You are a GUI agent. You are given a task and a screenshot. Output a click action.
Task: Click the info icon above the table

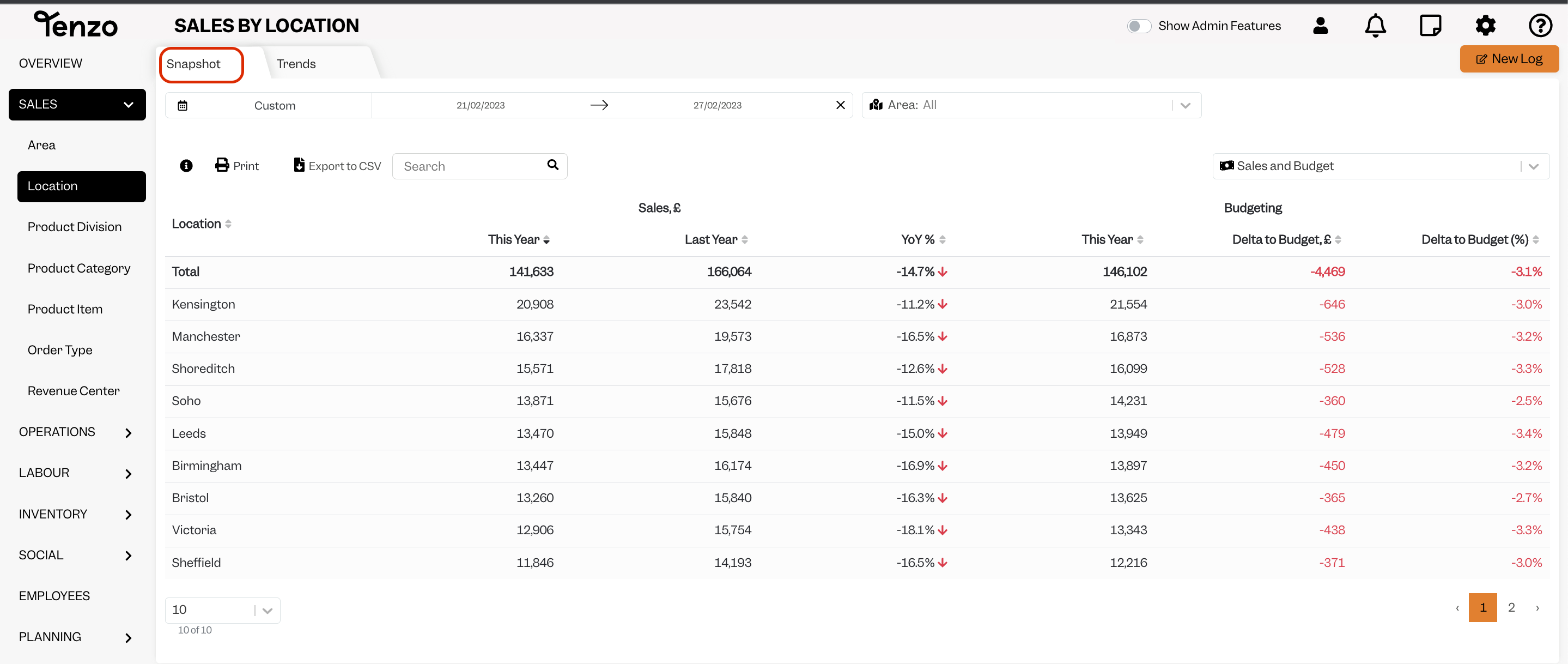(x=186, y=166)
